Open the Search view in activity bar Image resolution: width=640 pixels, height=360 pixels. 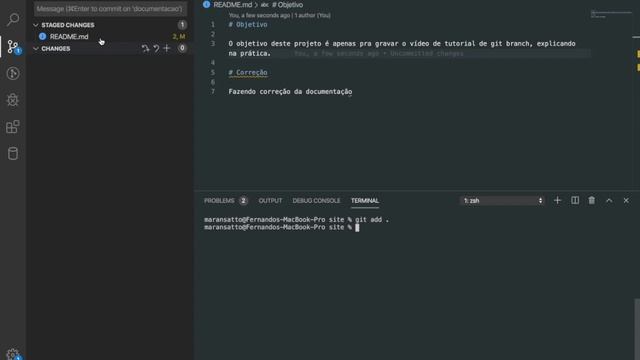[13, 19]
